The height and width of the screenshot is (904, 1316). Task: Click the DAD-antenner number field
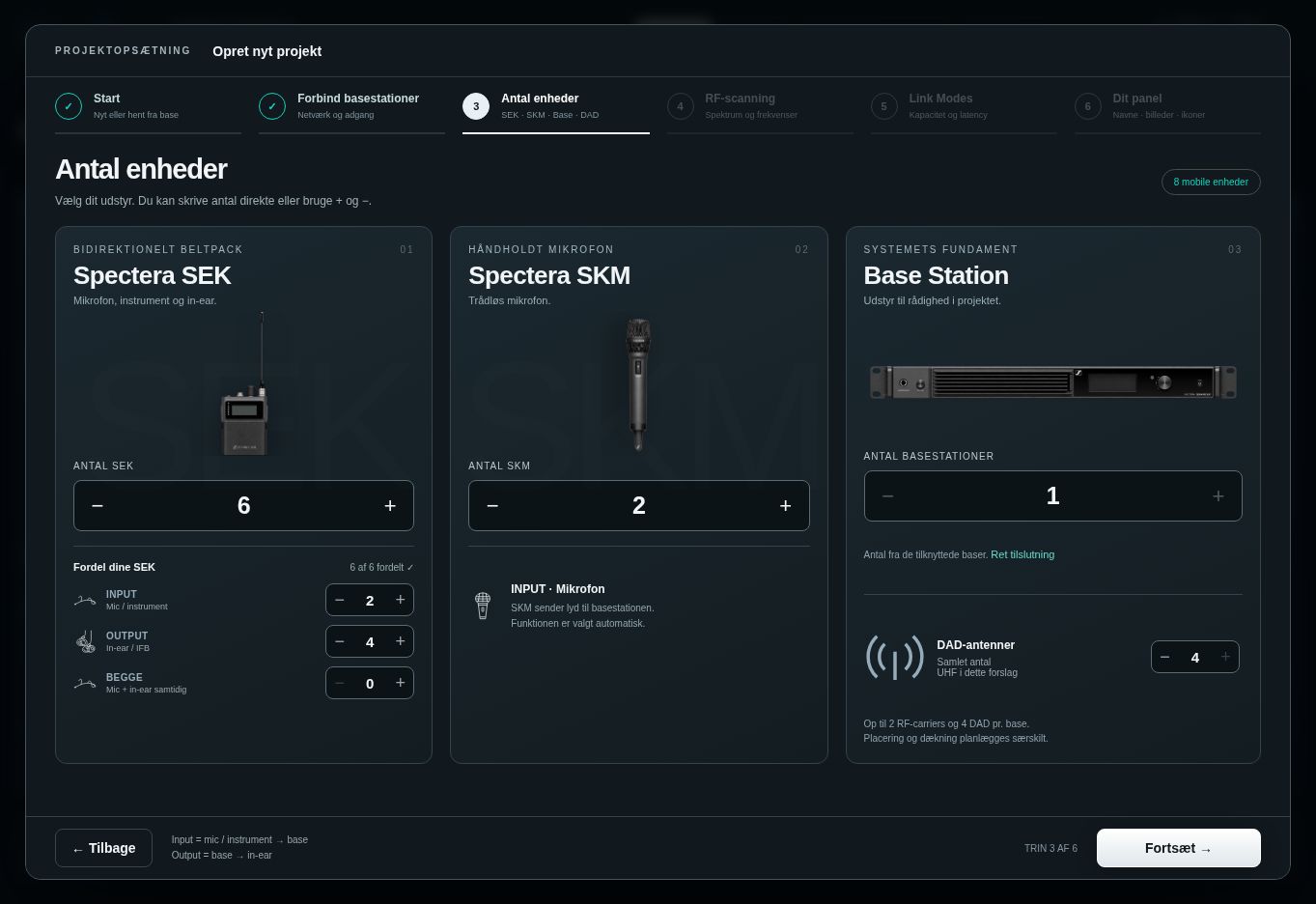(1195, 657)
